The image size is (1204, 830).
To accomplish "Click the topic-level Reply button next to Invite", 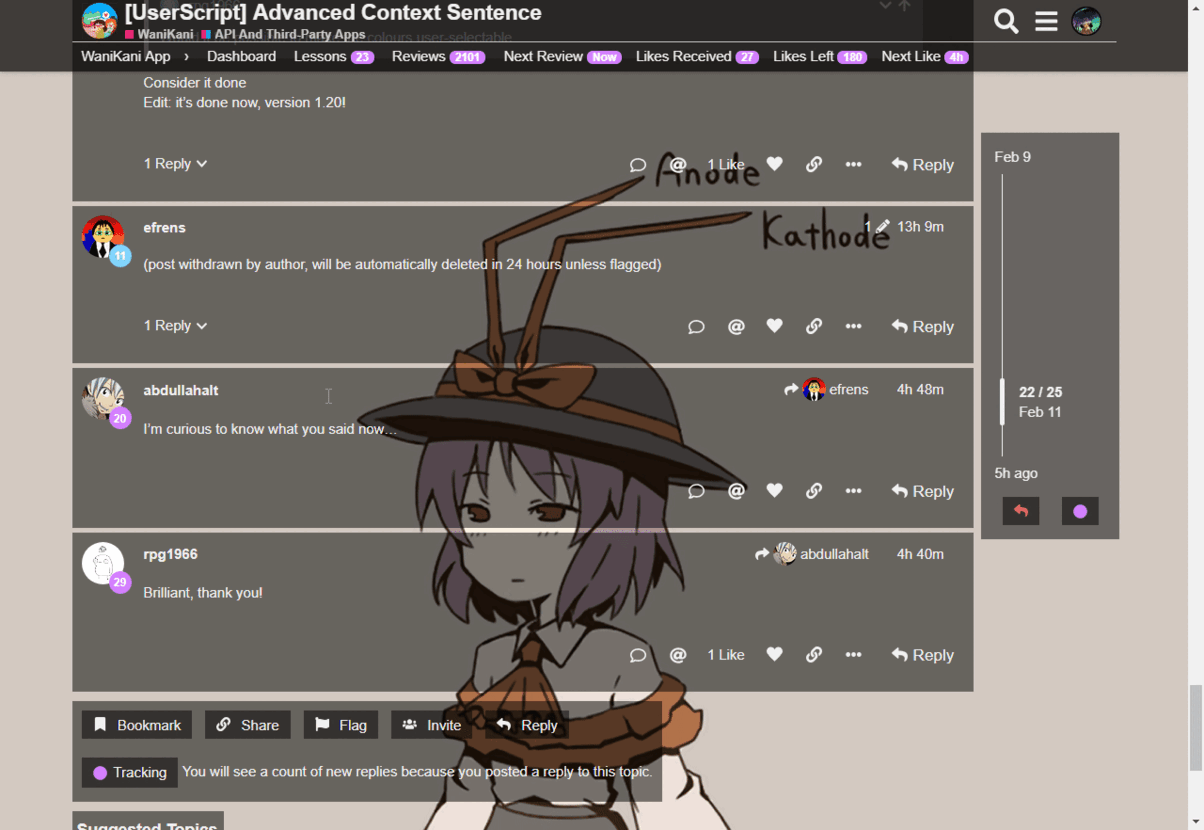I will tap(527, 725).
